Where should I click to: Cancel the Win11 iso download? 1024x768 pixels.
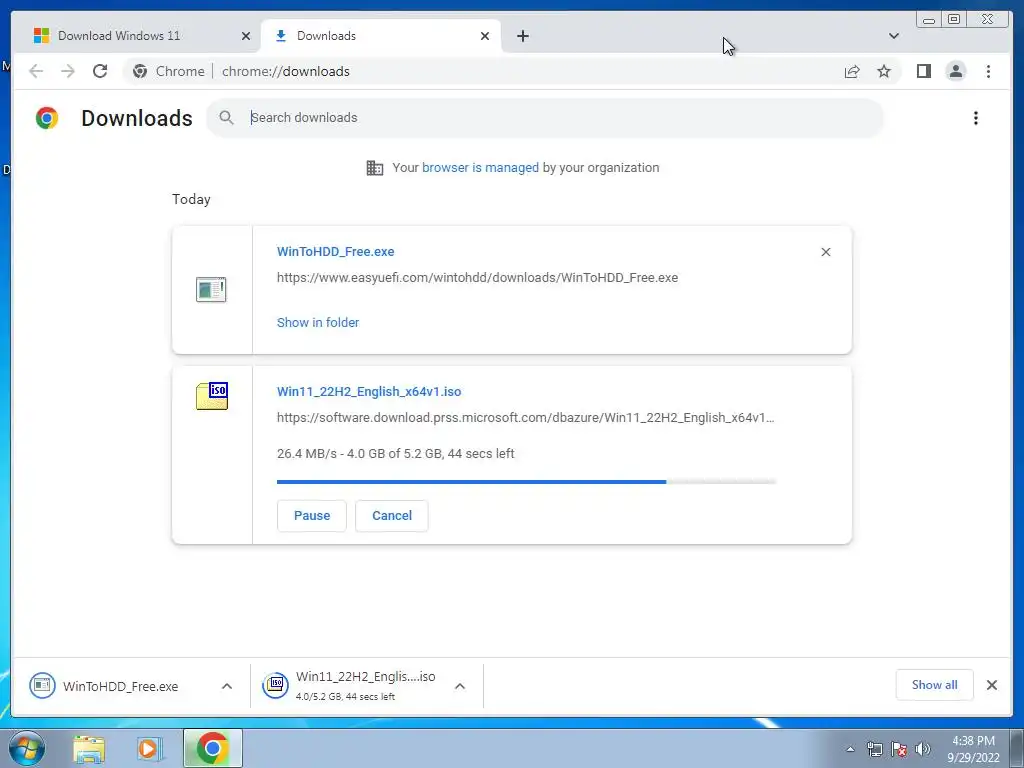(x=392, y=516)
